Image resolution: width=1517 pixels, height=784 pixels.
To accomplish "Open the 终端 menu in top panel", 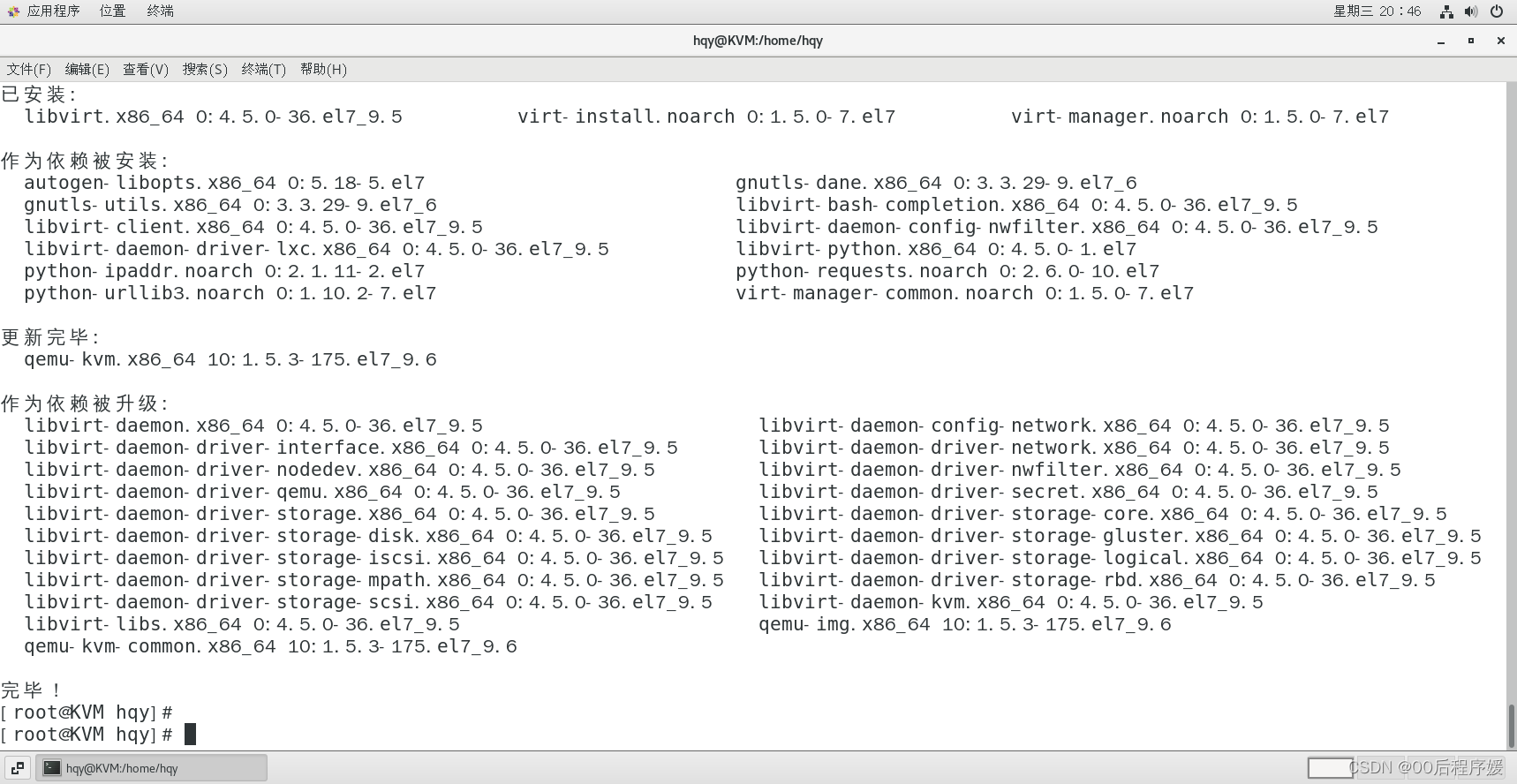I will coord(160,11).
